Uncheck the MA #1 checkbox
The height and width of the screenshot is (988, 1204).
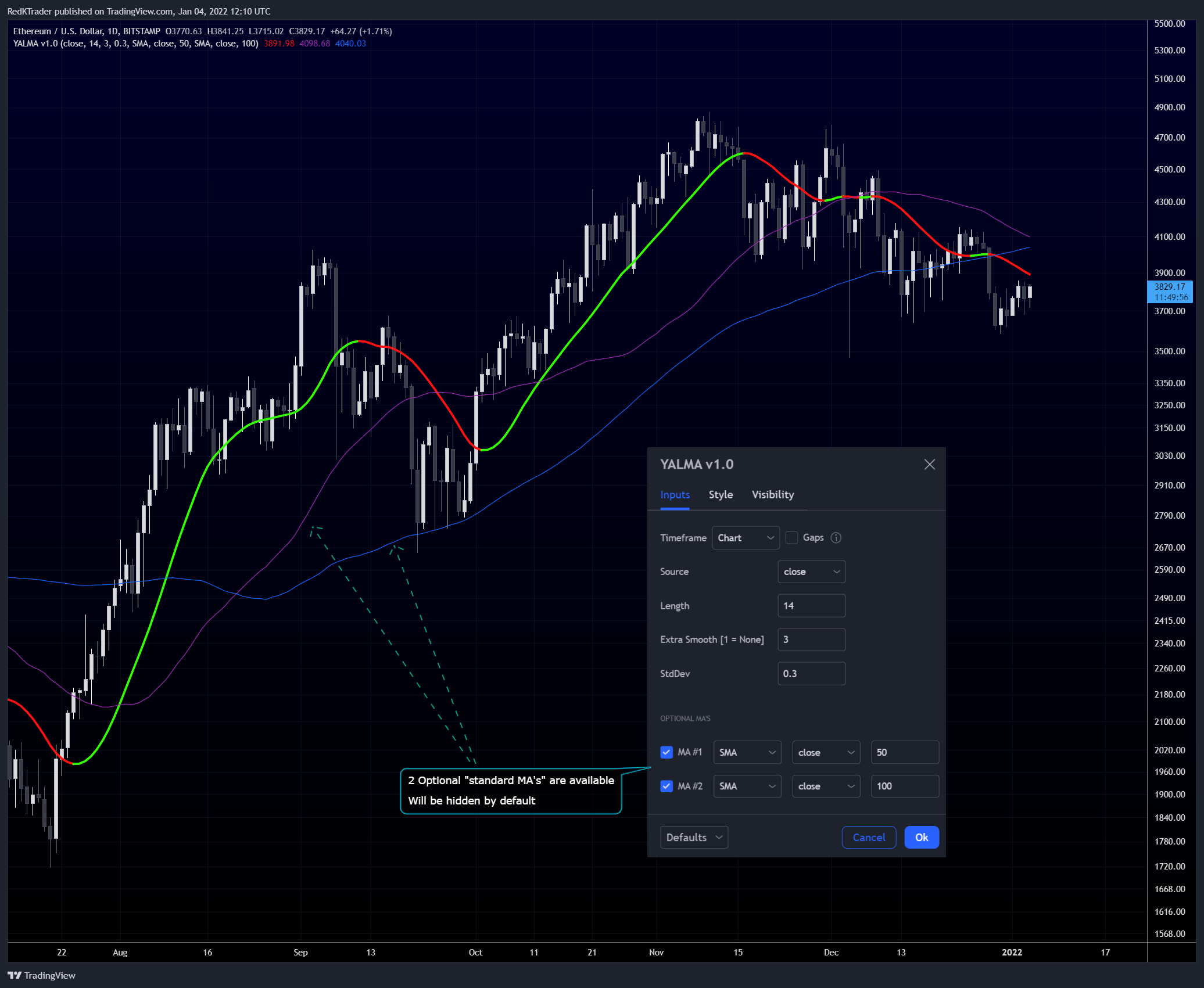pos(666,752)
